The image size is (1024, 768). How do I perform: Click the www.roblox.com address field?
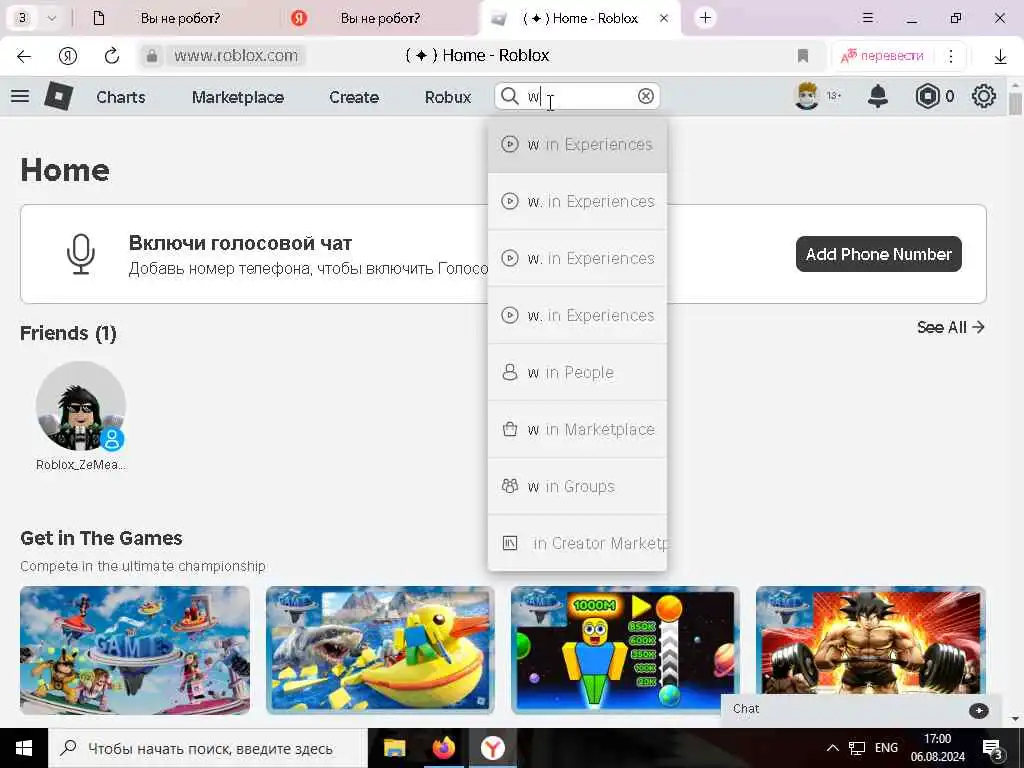pyautogui.click(x=236, y=56)
